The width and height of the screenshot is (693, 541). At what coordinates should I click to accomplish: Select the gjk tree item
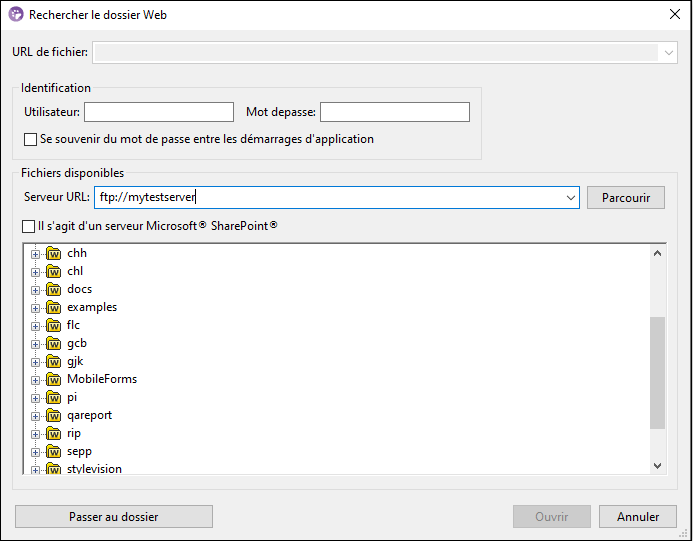[75, 362]
